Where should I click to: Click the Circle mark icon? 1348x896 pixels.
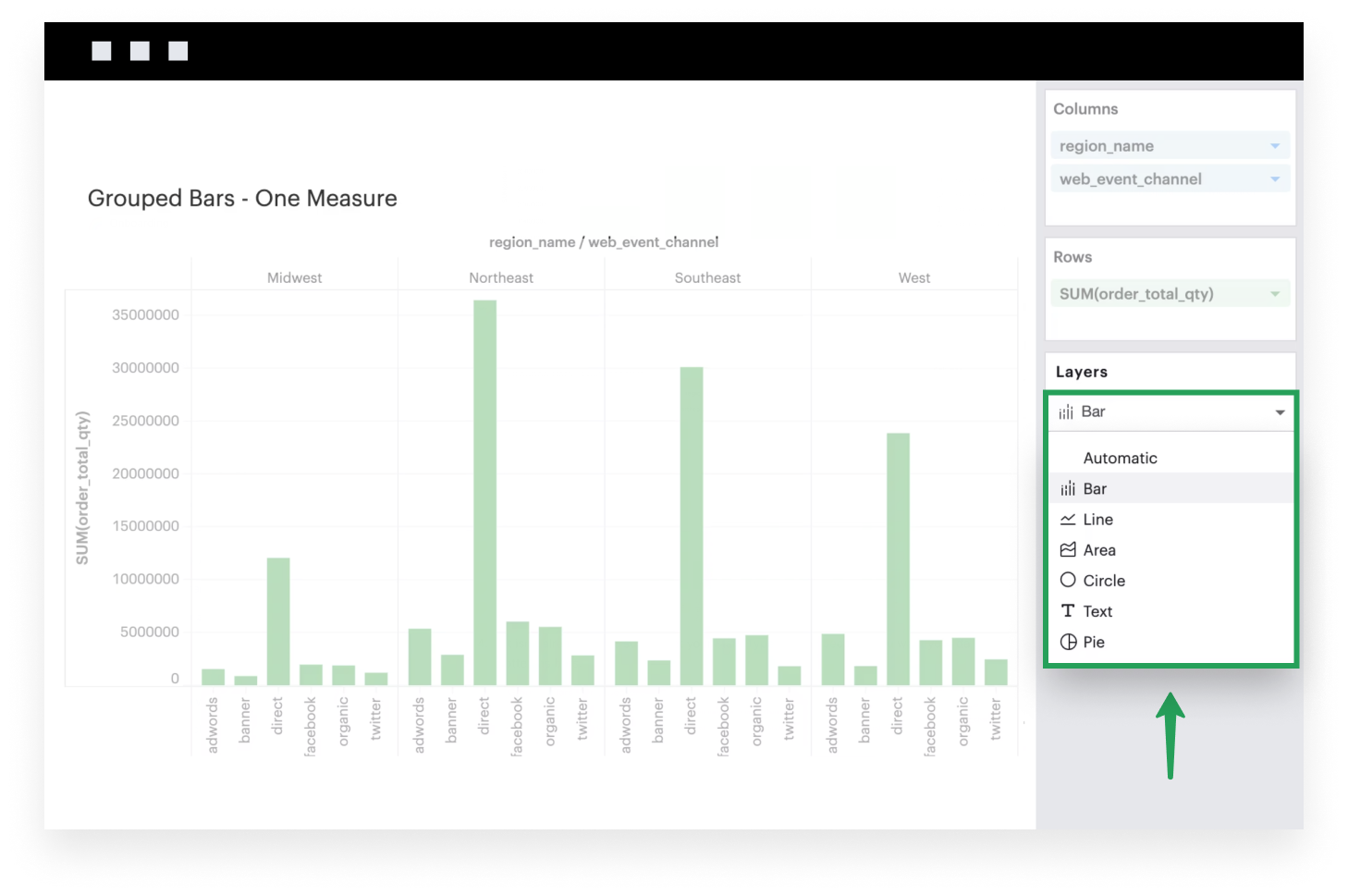[1068, 581]
